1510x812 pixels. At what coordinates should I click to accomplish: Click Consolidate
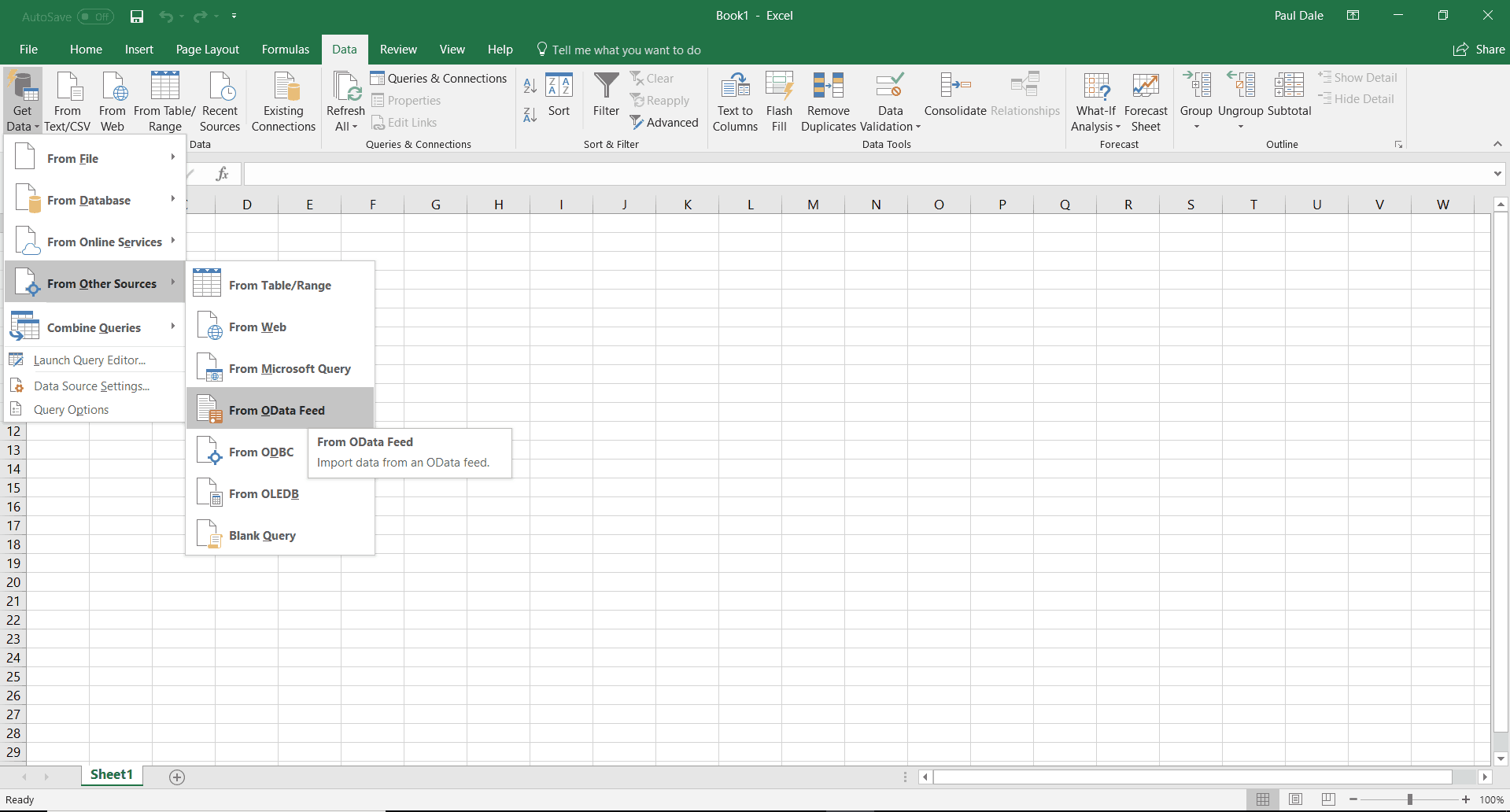(x=955, y=94)
